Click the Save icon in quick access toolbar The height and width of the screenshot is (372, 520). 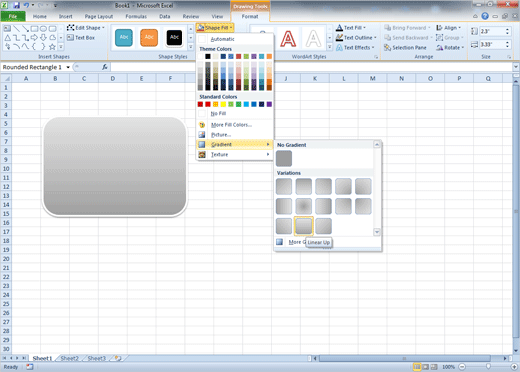(16, 5)
